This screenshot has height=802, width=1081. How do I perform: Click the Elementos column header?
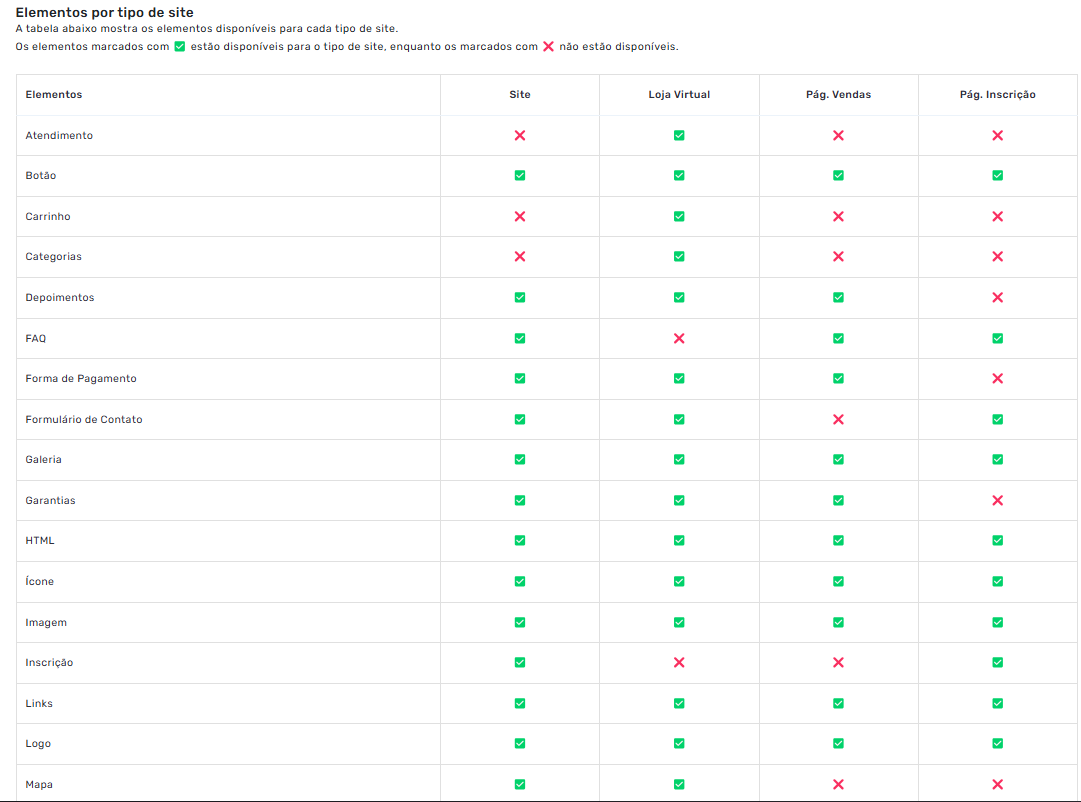54,95
